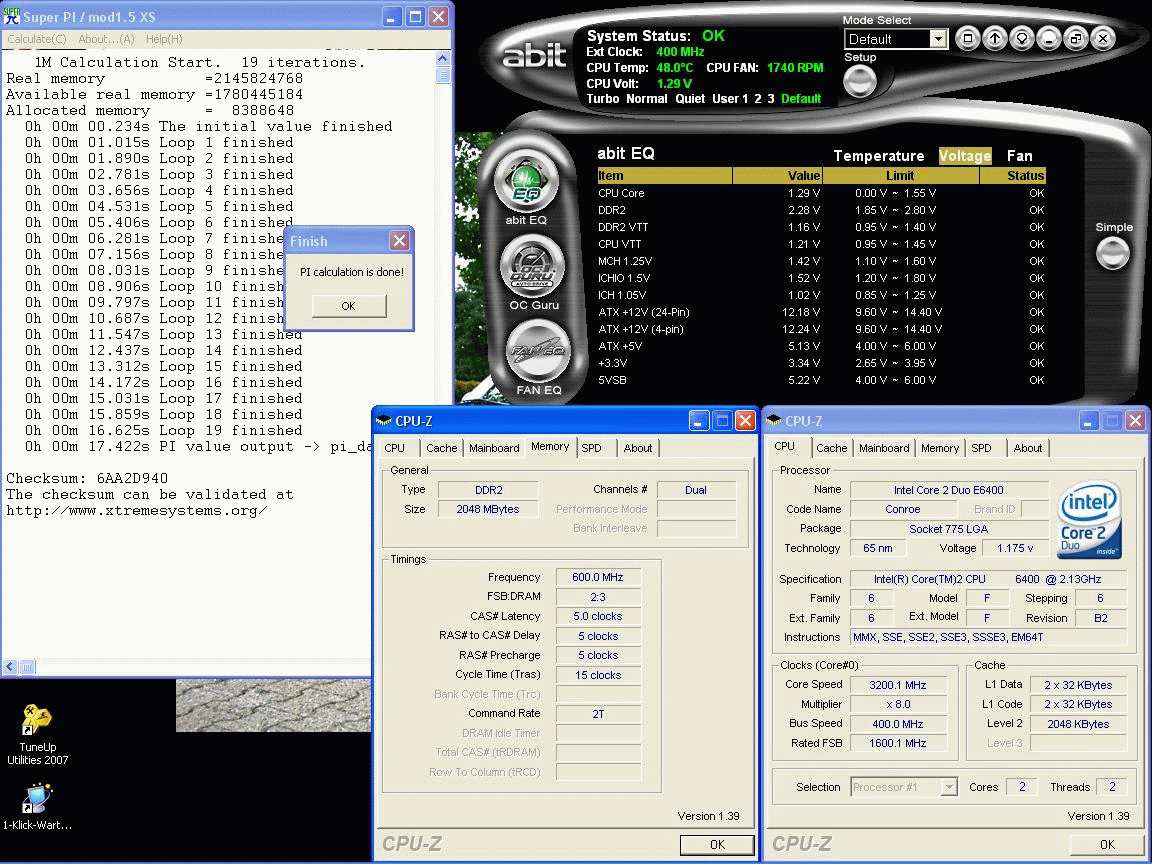Click the round Simple mode button
1152x864 pixels.
pos(1113,253)
